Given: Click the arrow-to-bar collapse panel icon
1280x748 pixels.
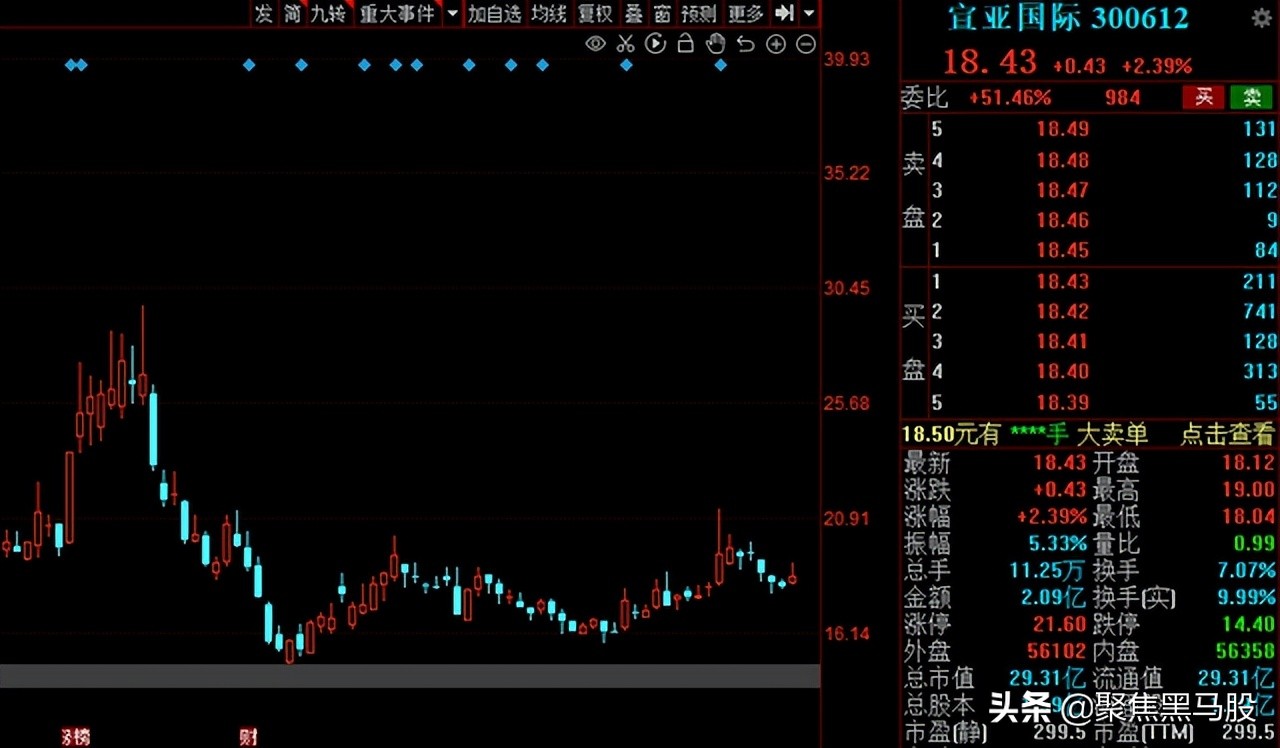Looking at the screenshot, I should (785, 13).
